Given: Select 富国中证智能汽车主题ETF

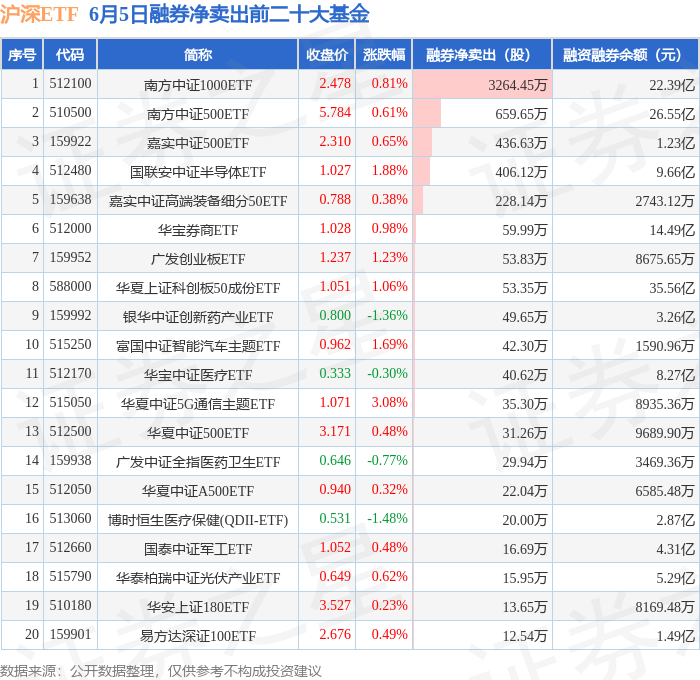Looking at the screenshot, I should click(x=198, y=346).
